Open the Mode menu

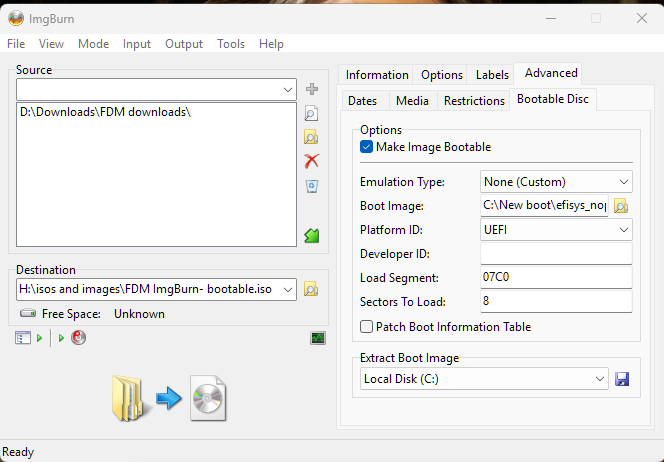point(94,44)
